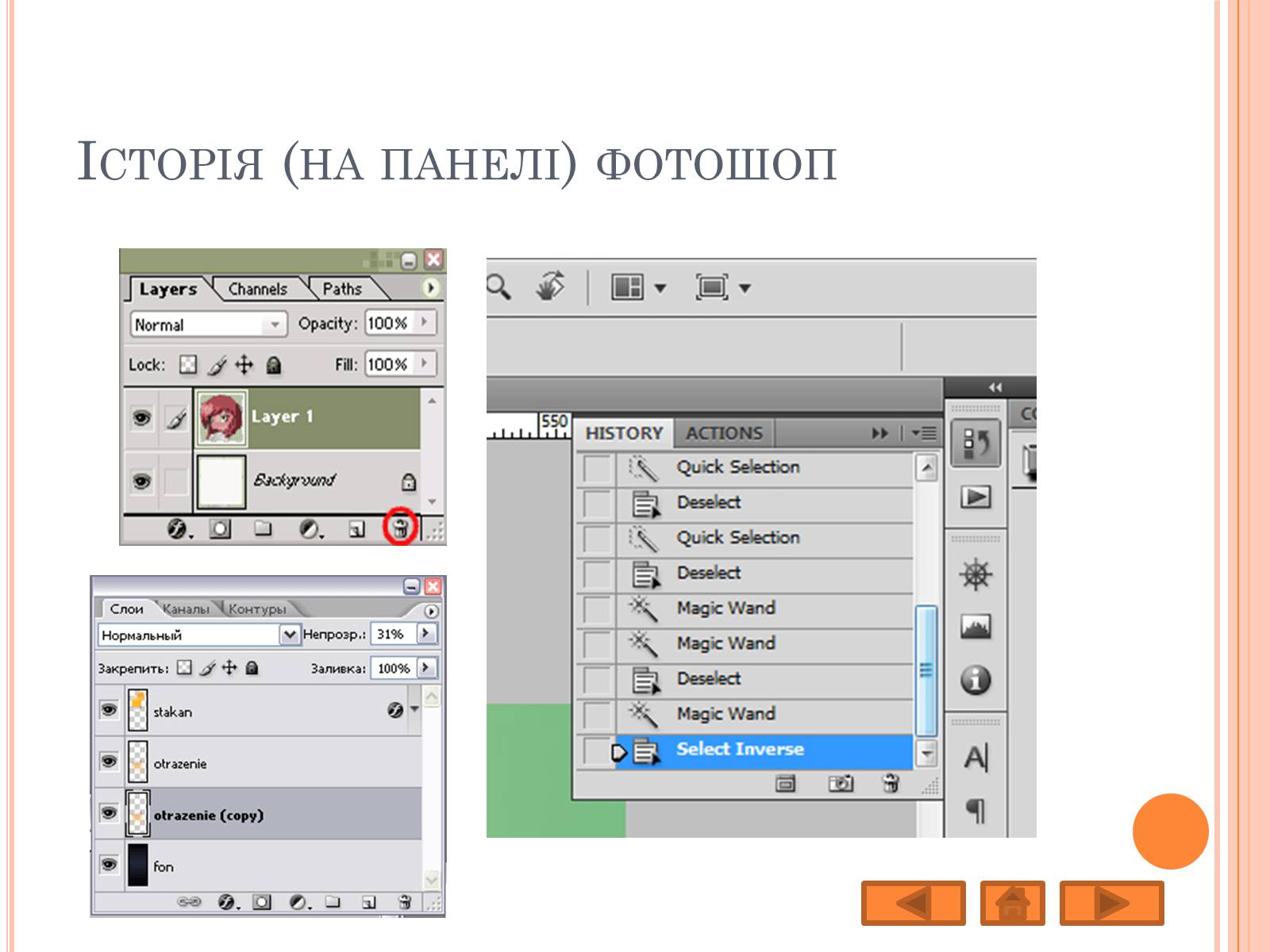Image resolution: width=1270 pixels, height=952 pixels.
Task: Delete current state trash in History panel
Action: (891, 784)
